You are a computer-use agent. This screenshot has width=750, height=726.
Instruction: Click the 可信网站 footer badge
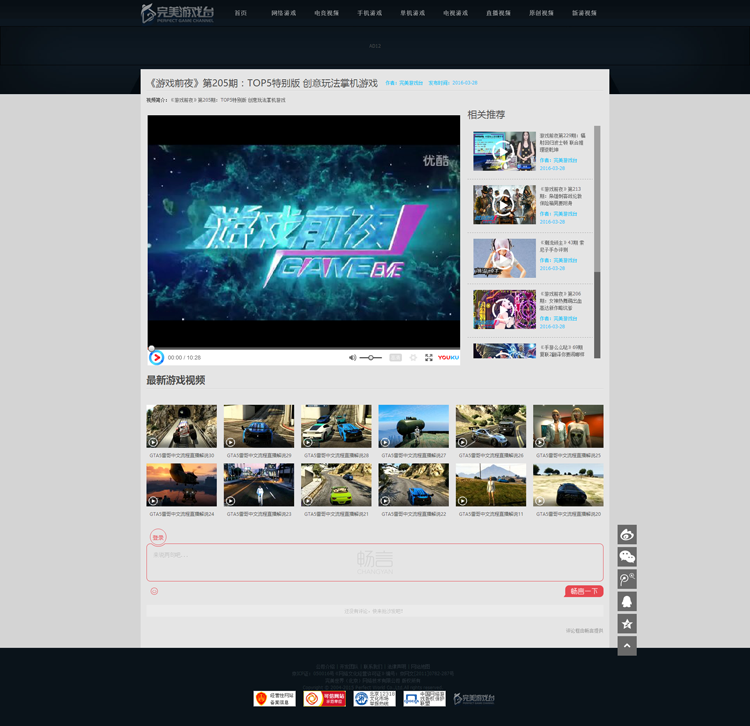pyautogui.click(x=324, y=699)
